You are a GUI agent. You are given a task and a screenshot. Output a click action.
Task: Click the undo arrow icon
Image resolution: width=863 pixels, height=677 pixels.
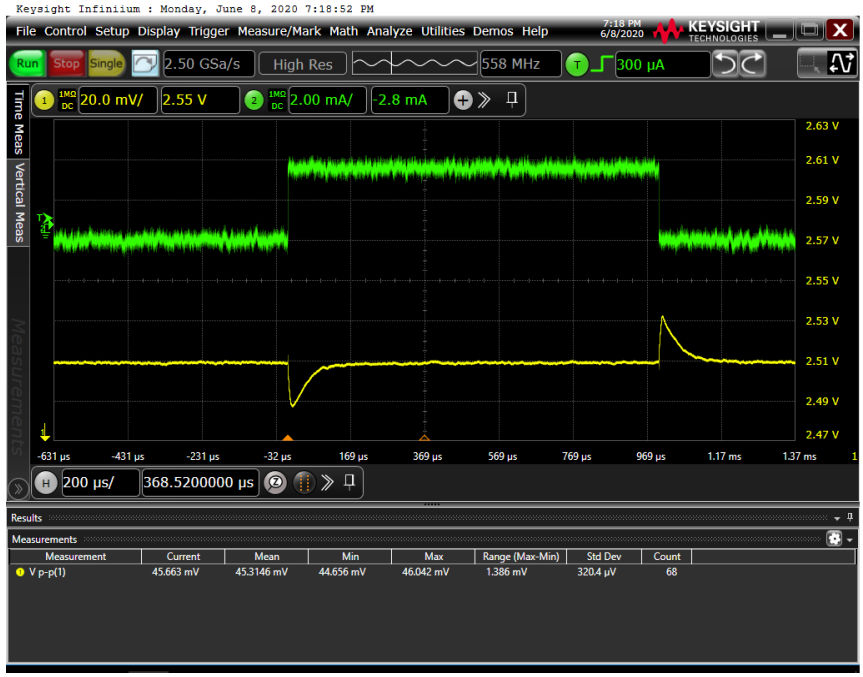[x=726, y=65]
